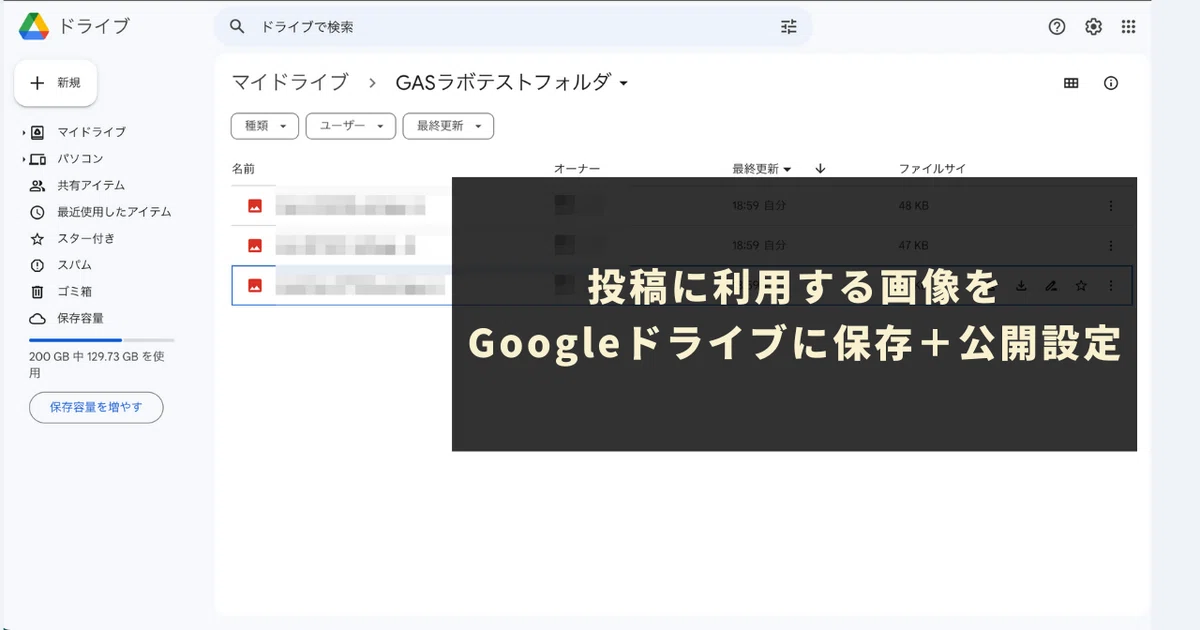Click the storage usage progress bar
Viewport: 1200px width, 630px height.
[x=102, y=340]
